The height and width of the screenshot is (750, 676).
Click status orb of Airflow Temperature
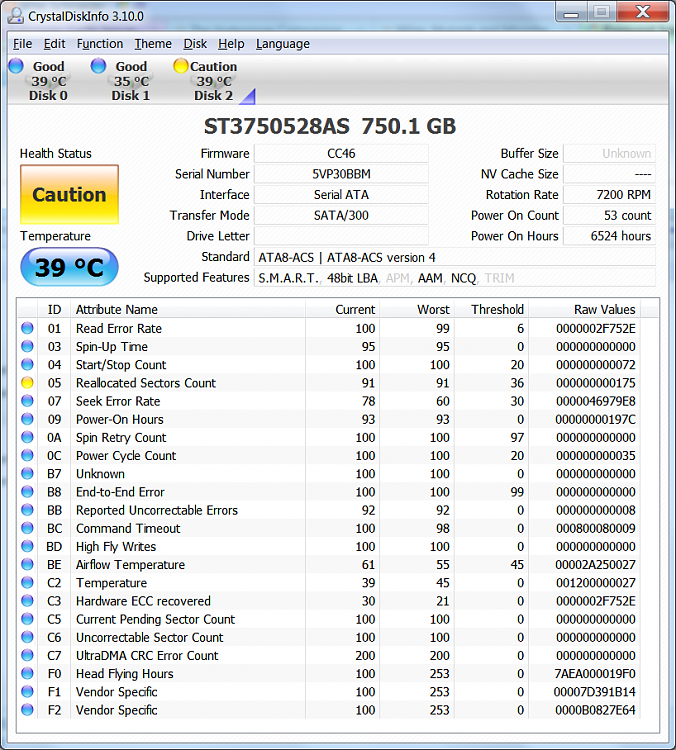(27, 564)
